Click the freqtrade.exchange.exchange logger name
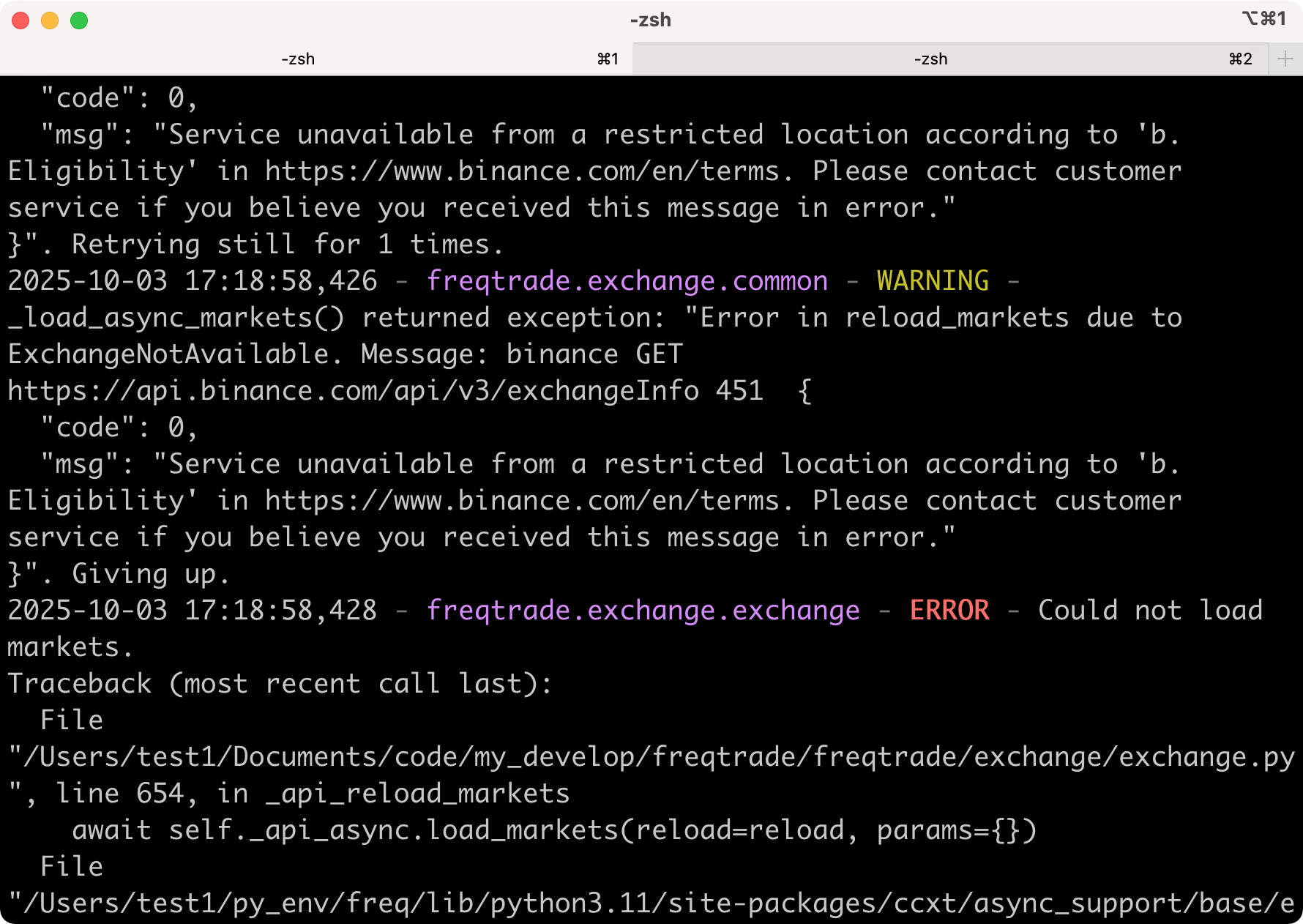 tap(643, 610)
